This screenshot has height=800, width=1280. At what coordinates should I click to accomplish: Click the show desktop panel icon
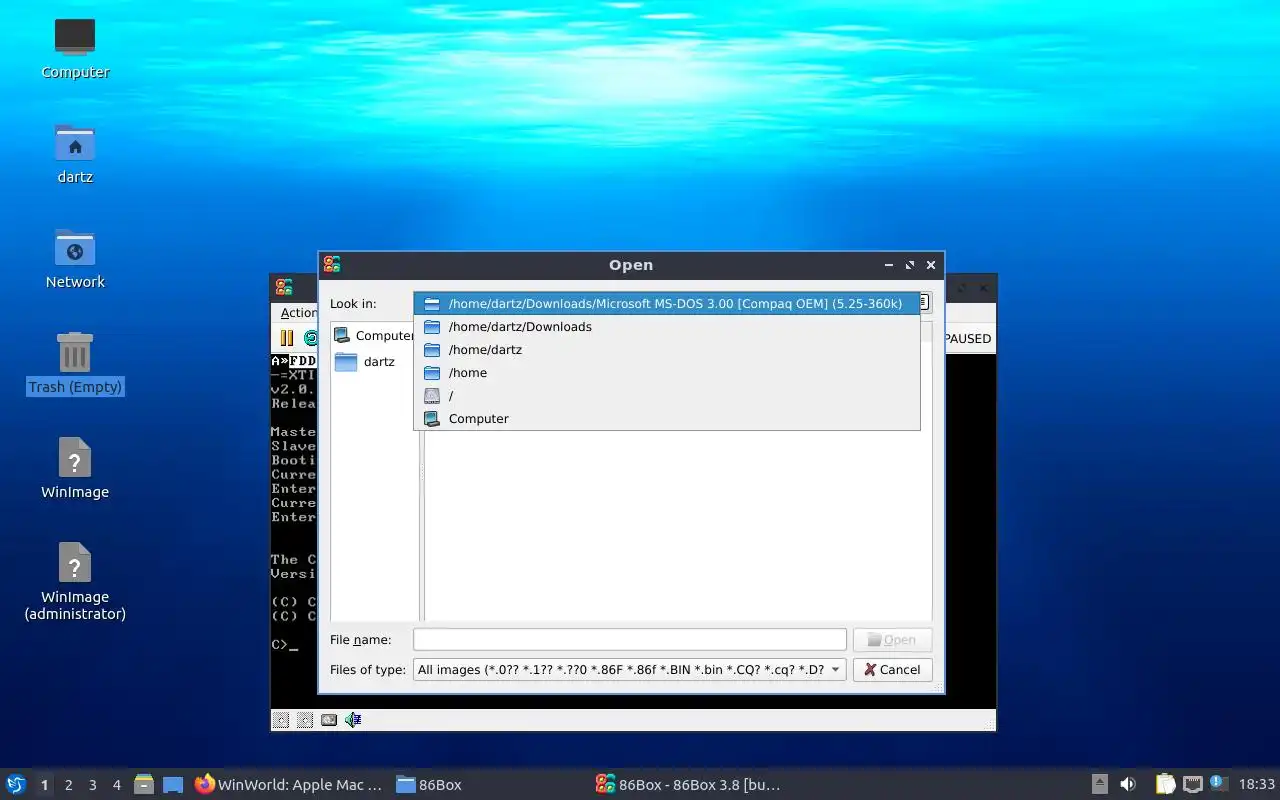pyautogui.click(x=173, y=785)
